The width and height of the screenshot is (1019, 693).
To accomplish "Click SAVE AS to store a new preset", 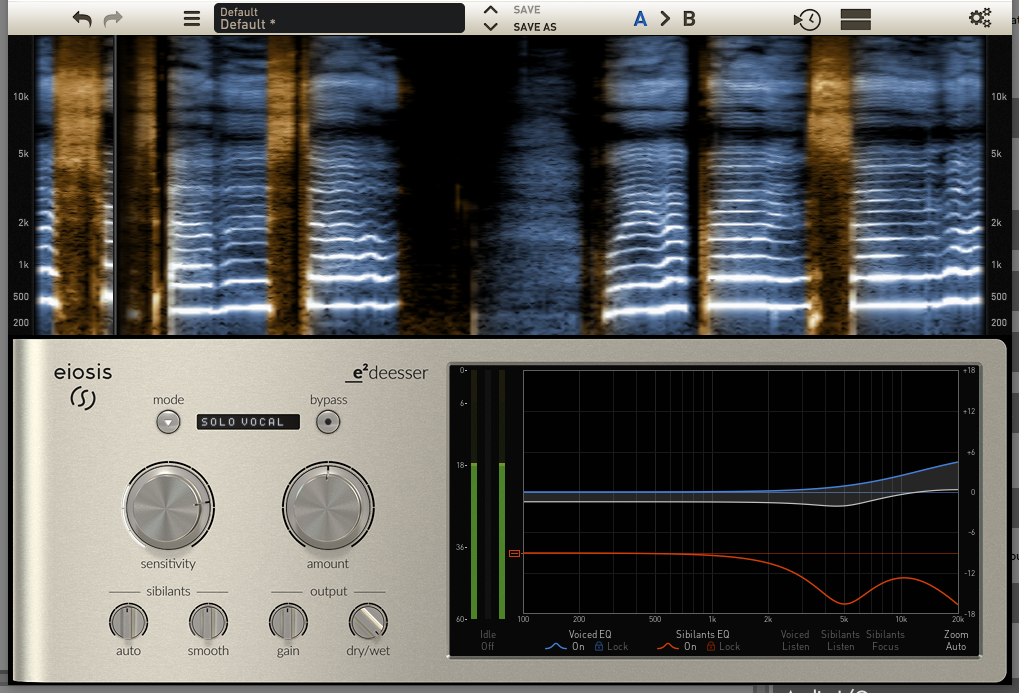I will pos(534,27).
